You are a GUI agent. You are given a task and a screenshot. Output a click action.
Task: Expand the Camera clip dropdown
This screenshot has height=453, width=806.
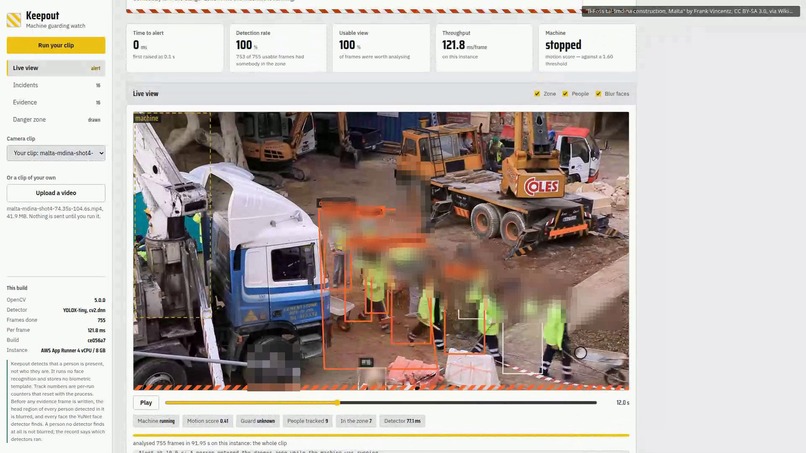tap(56, 153)
